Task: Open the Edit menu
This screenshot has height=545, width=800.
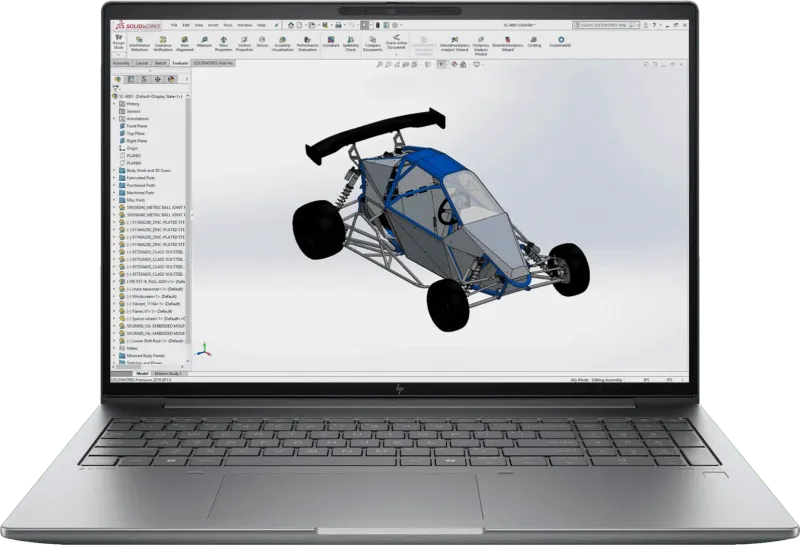Action: [x=186, y=25]
